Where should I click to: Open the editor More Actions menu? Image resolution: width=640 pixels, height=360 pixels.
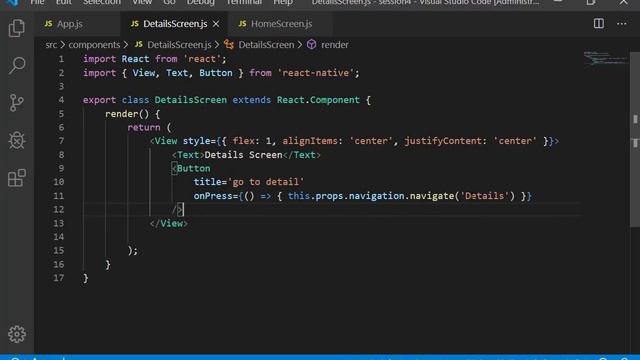(x=622, y=24)
